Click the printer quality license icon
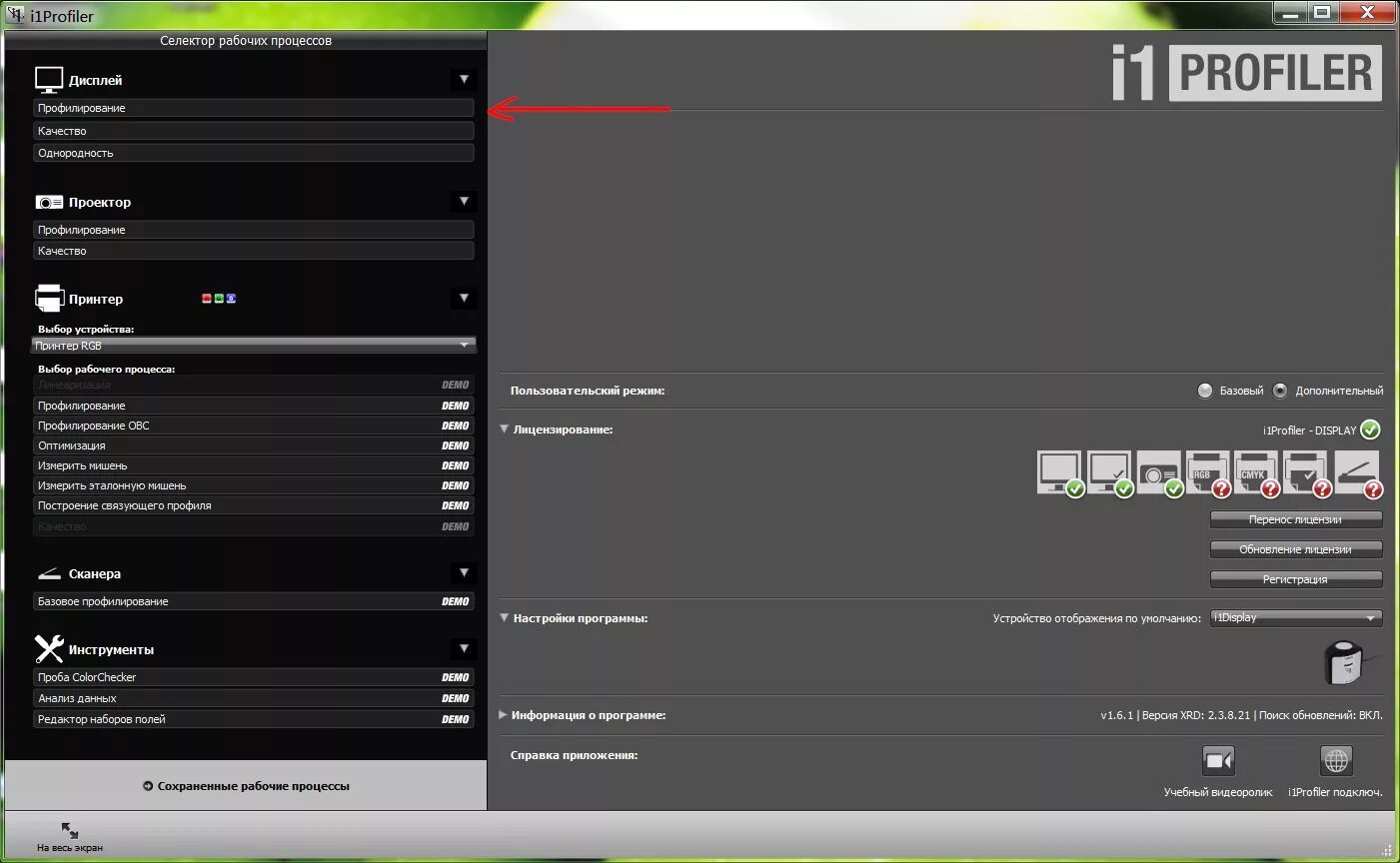 click(1307, 473)
